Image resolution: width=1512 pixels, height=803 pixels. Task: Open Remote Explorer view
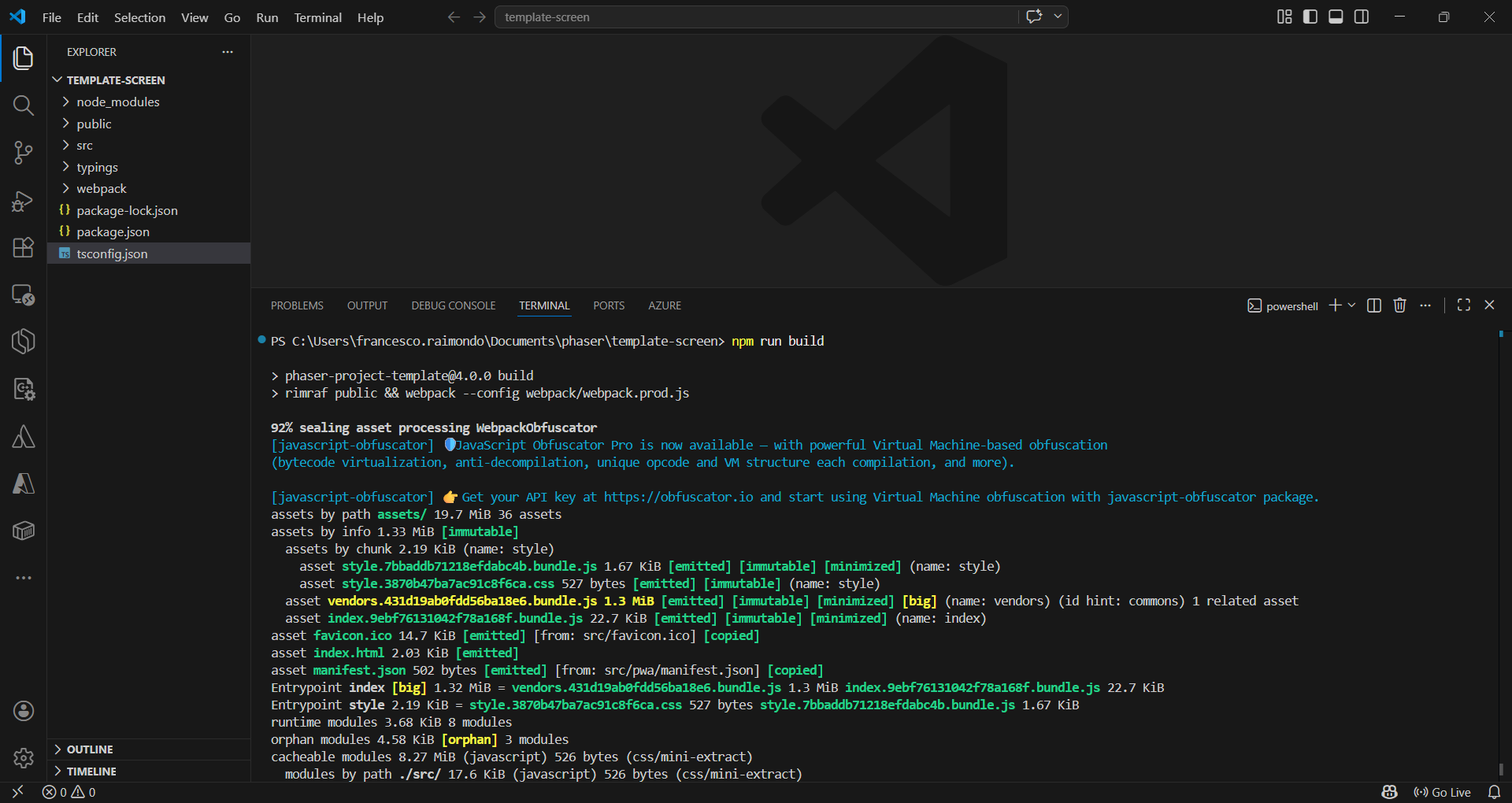24,295
